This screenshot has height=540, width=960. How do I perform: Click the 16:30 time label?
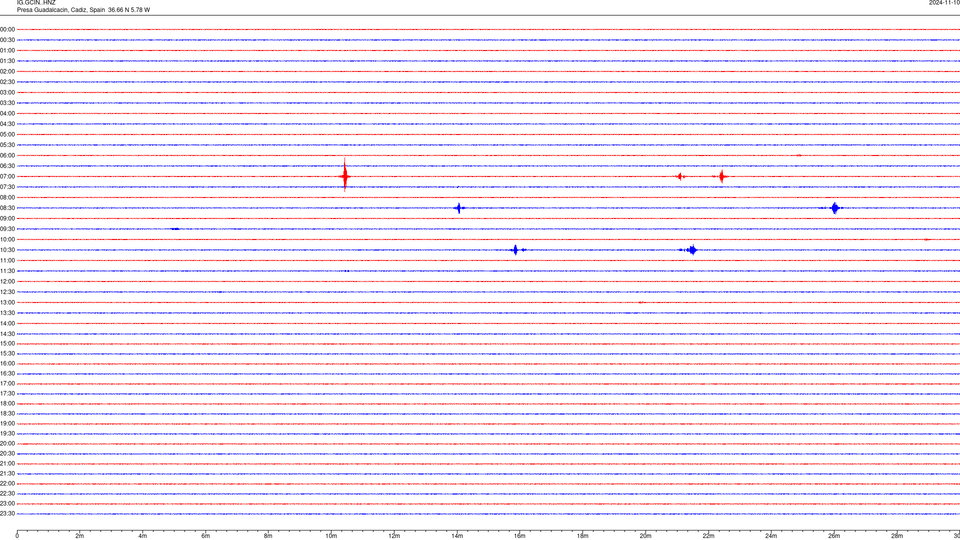point(7,373)
